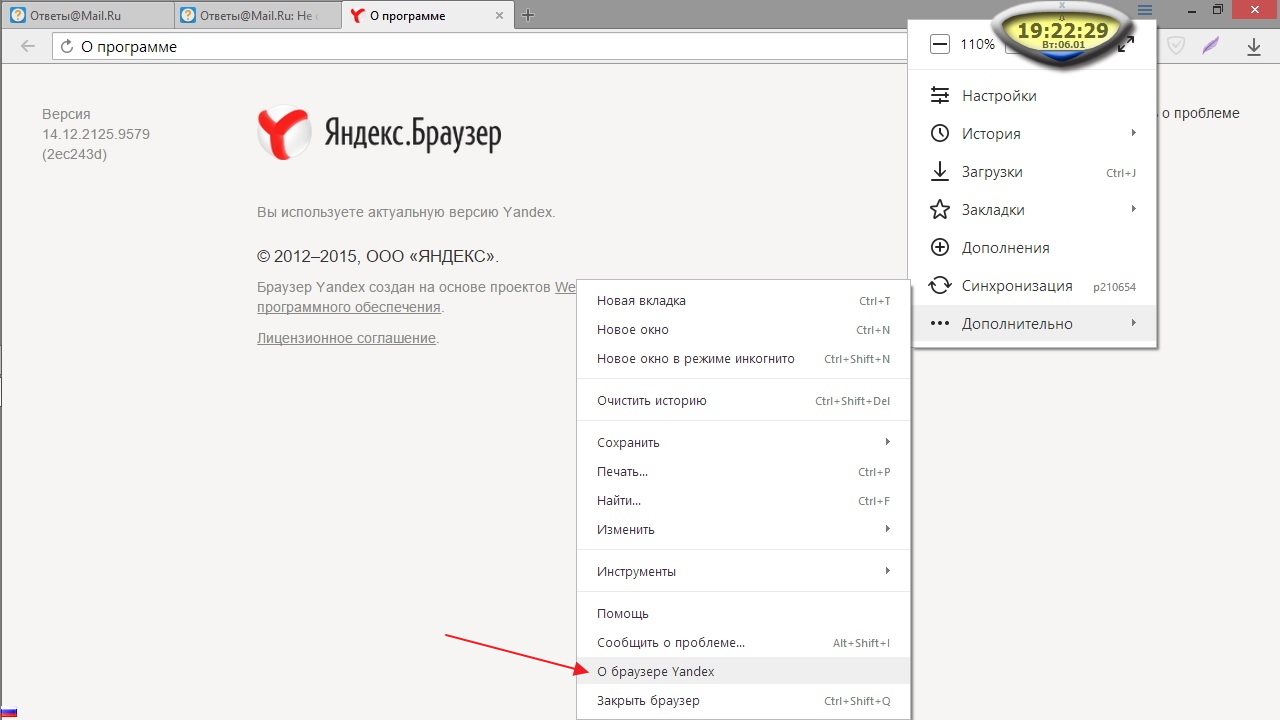Click the clock widget time display

(1062, 31)
